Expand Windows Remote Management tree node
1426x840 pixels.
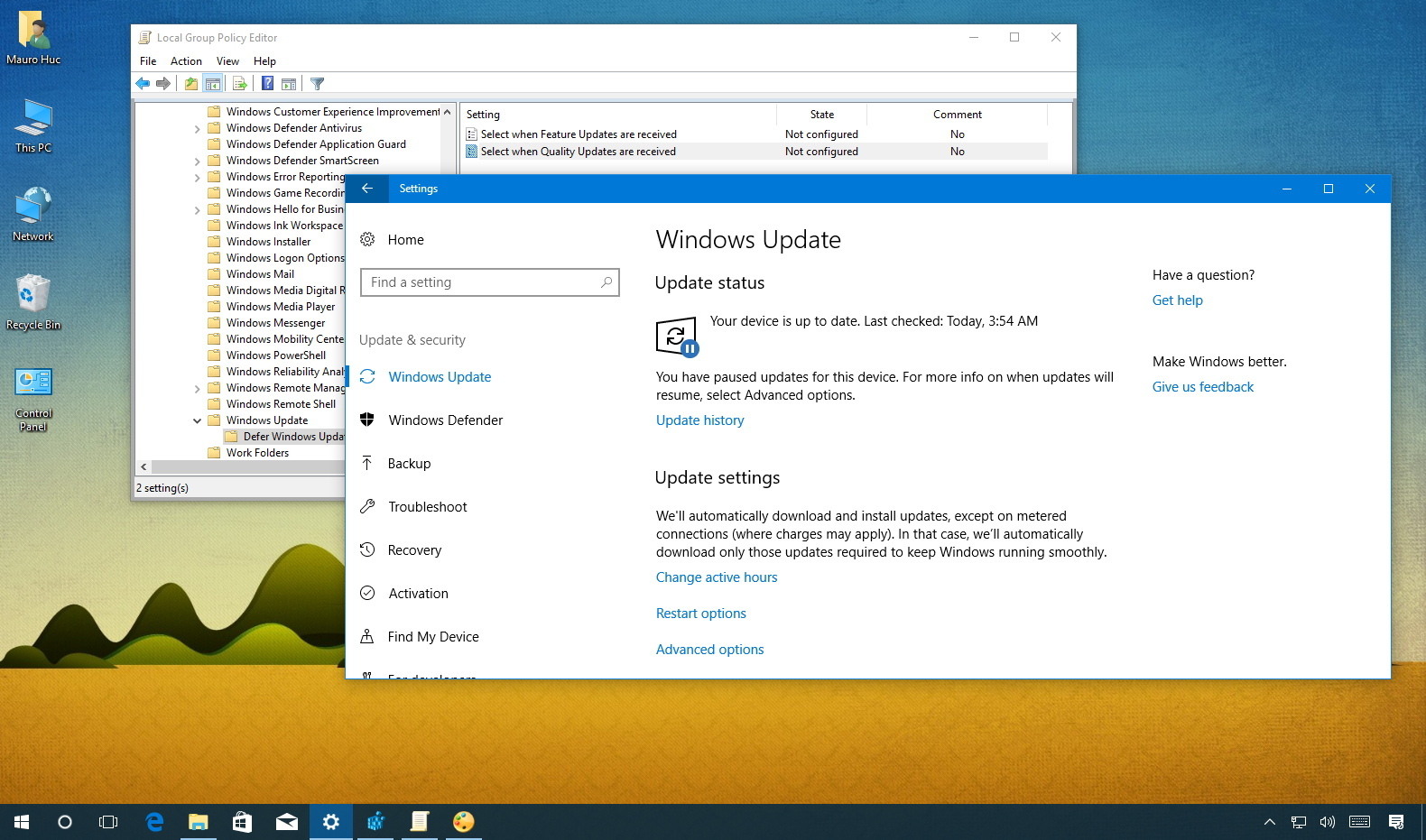198,389
